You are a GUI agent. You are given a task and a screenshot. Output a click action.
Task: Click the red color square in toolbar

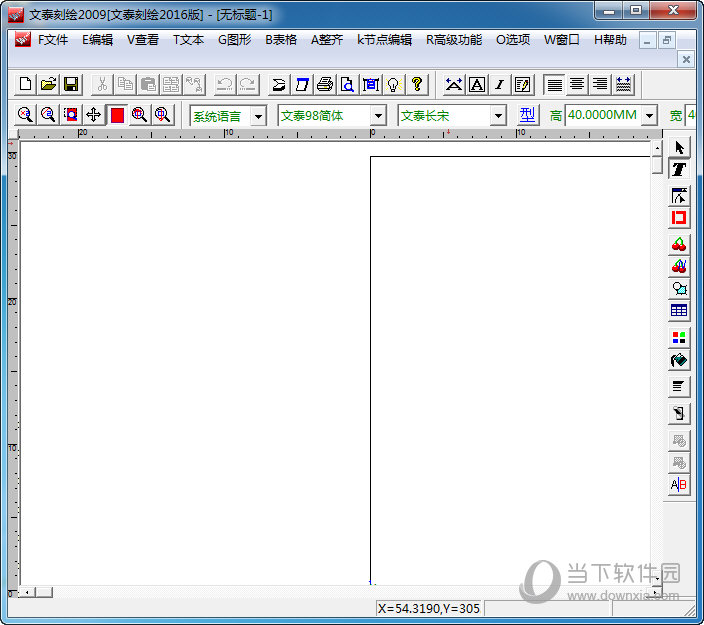[117, 115]
